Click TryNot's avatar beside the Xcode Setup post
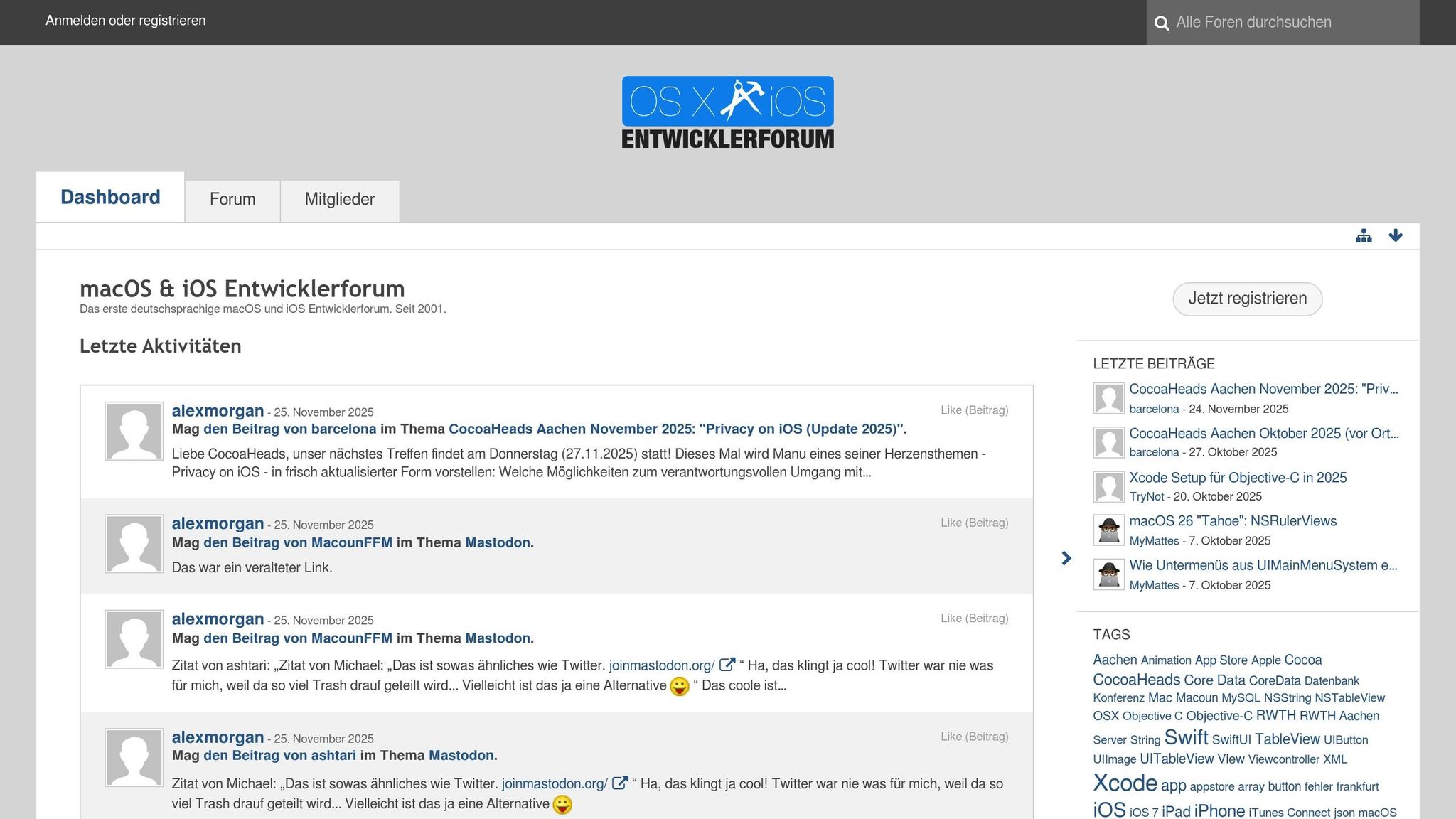This screenshot has height=819, width=1456. tap(1108, 486)
